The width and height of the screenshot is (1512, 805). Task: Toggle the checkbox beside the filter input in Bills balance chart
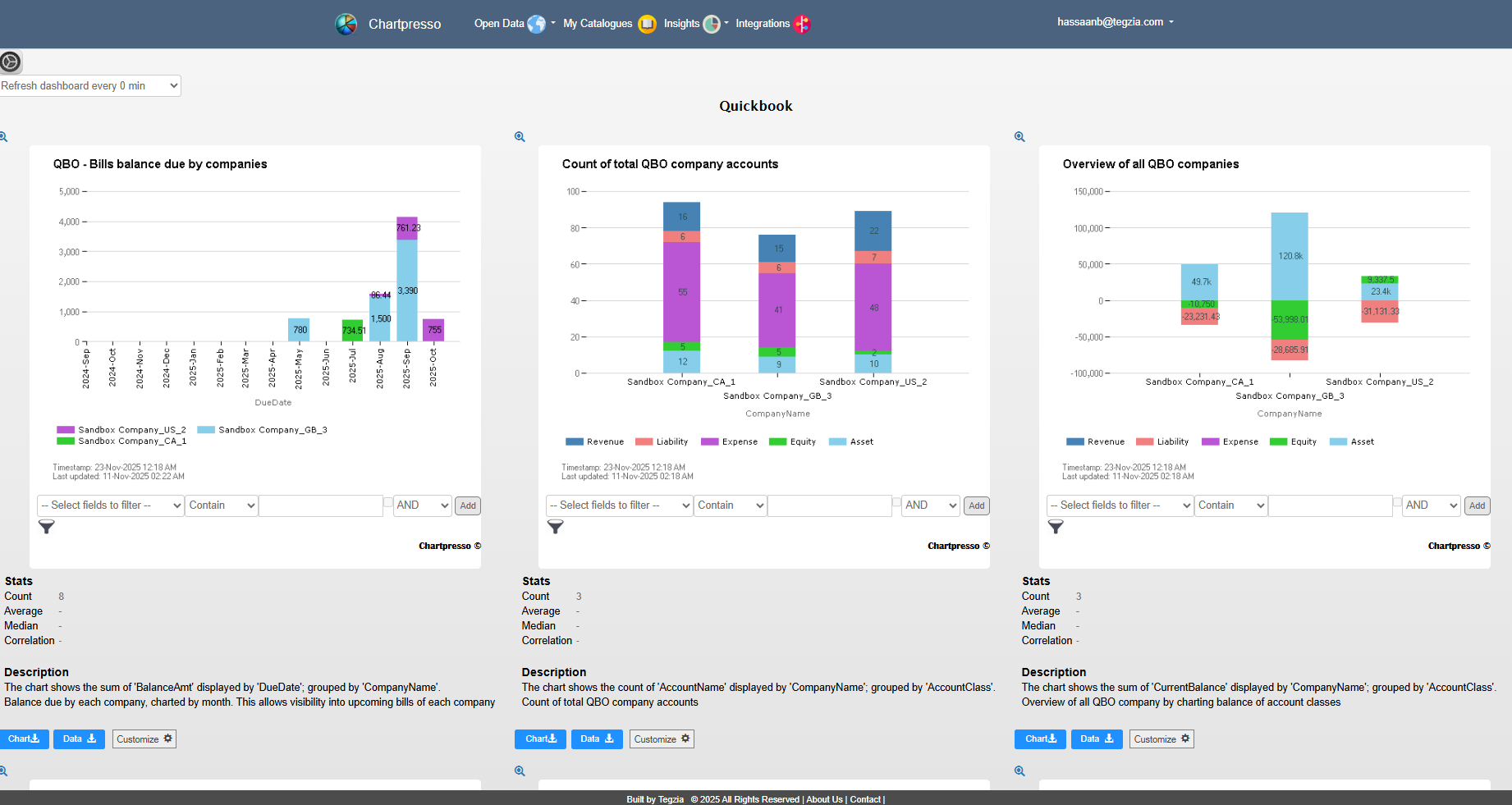click(x=387, y=502)
